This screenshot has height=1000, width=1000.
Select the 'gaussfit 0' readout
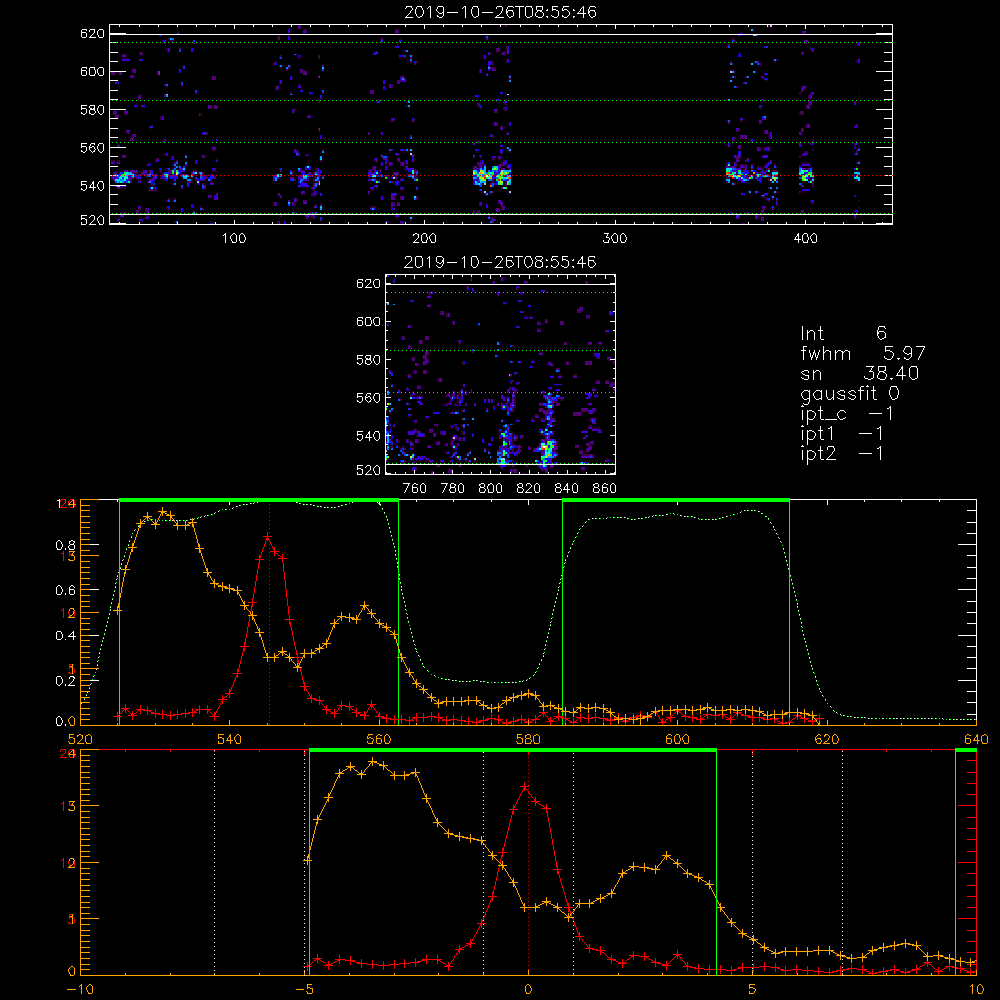click(850, 393)
